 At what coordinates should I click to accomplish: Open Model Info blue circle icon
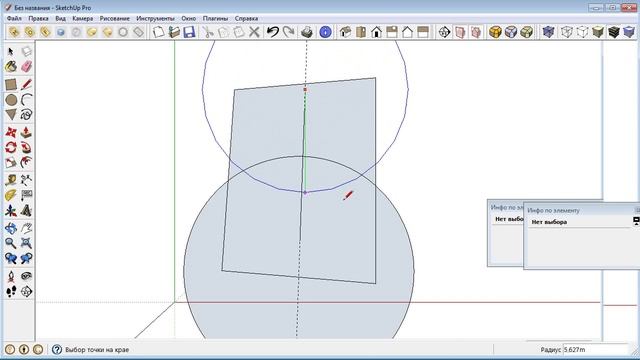point(325,32)
